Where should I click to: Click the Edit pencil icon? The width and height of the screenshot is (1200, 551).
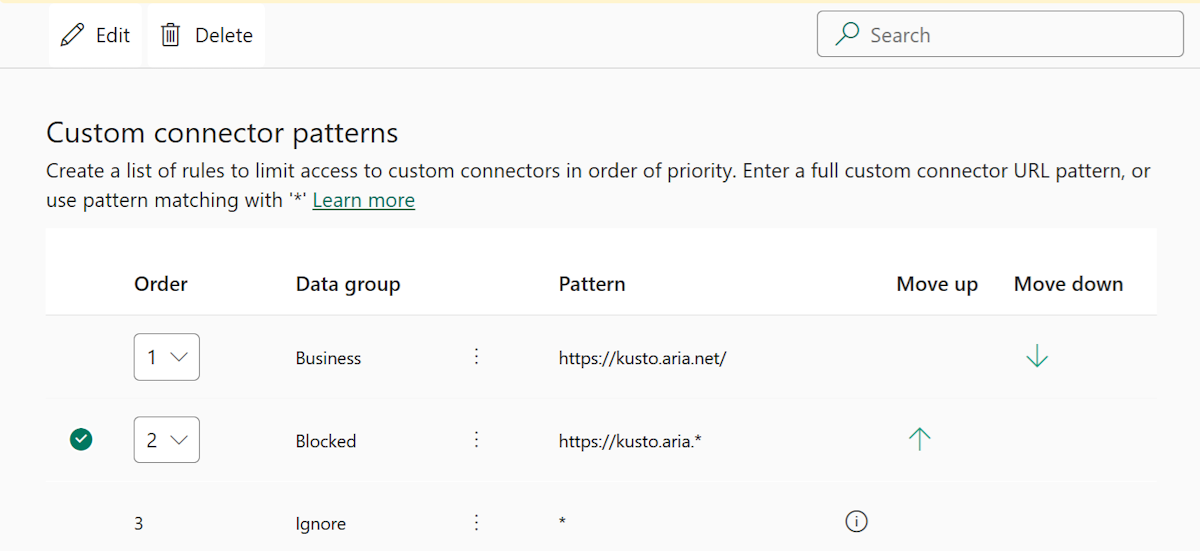click(x=72, y=35)
